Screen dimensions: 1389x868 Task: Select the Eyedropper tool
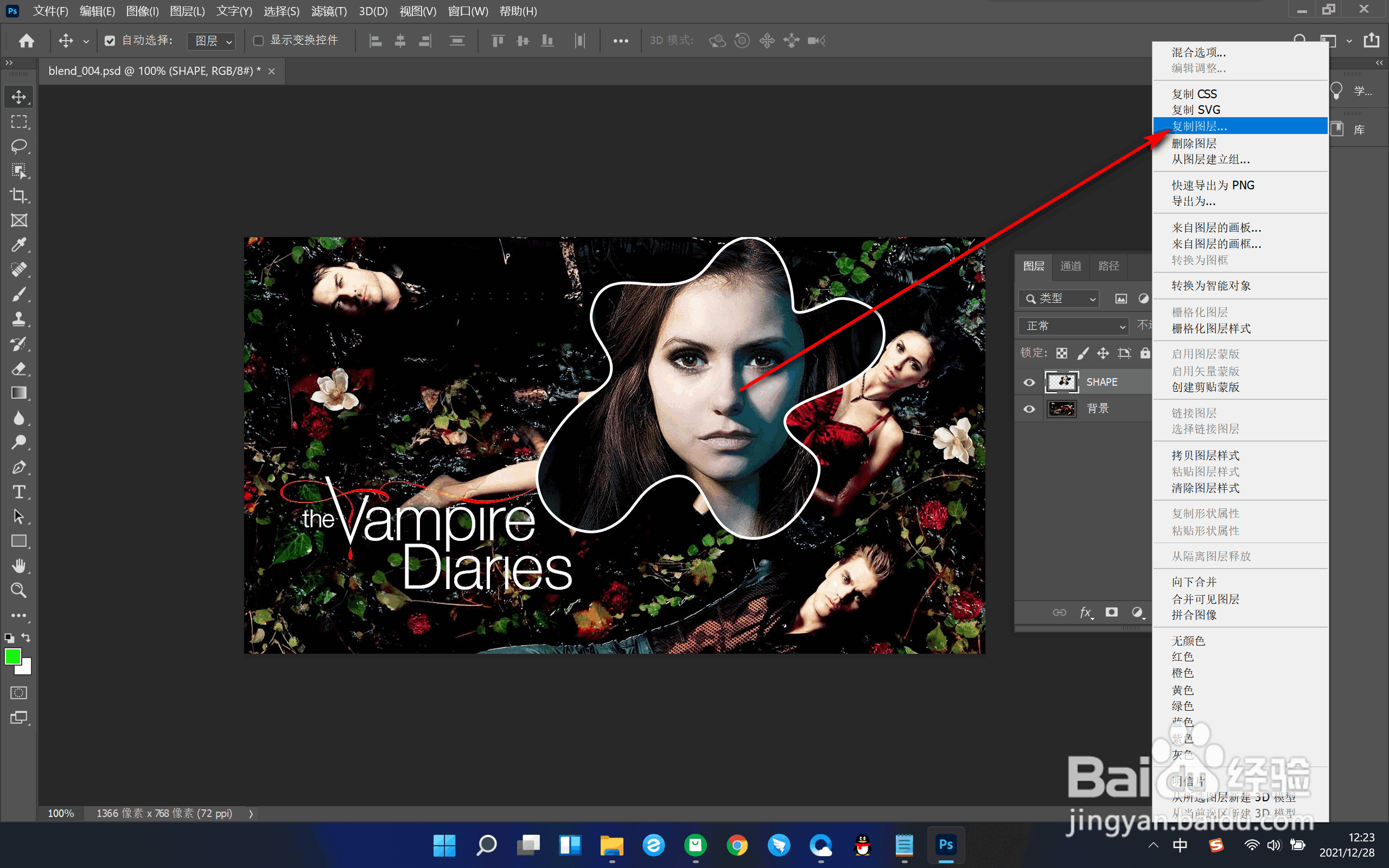(x=18, y=245)
